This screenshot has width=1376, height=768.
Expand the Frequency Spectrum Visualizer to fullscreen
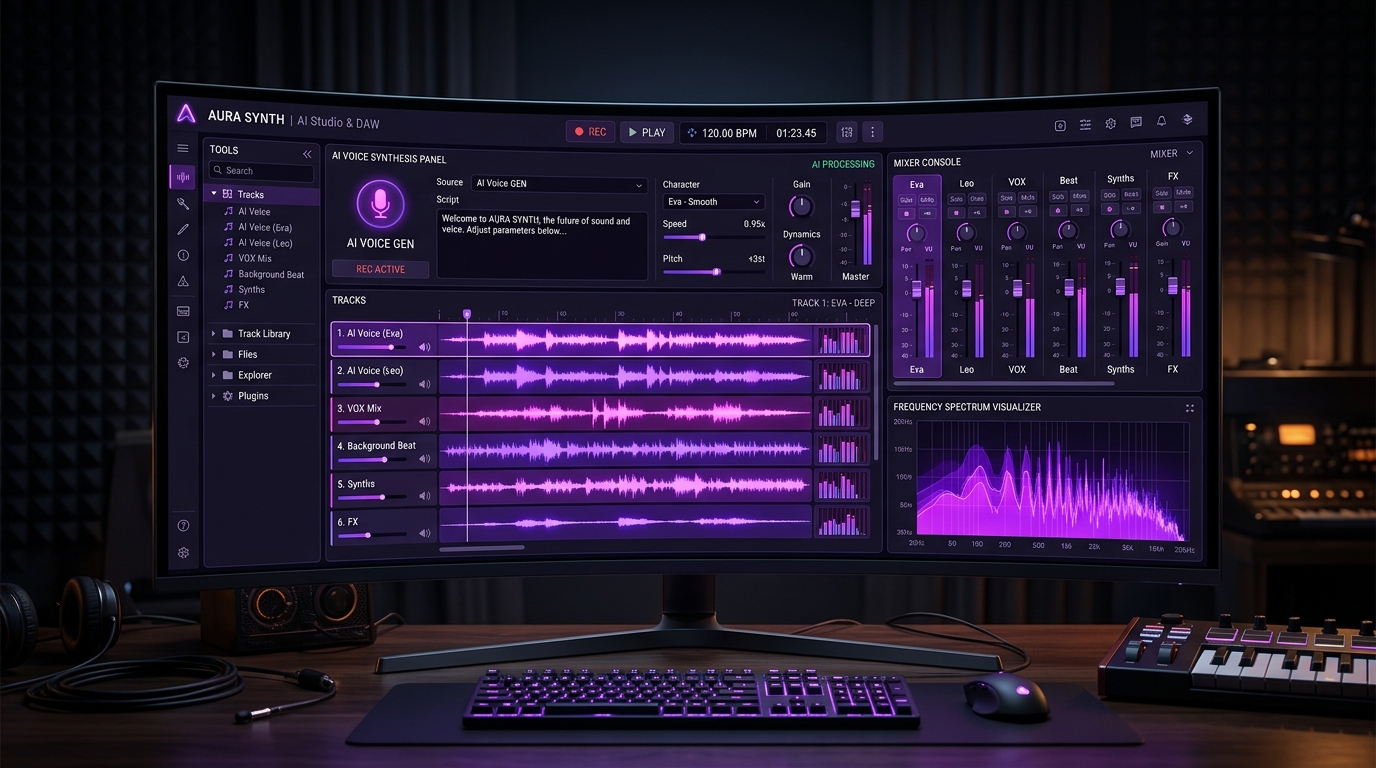1190,408
